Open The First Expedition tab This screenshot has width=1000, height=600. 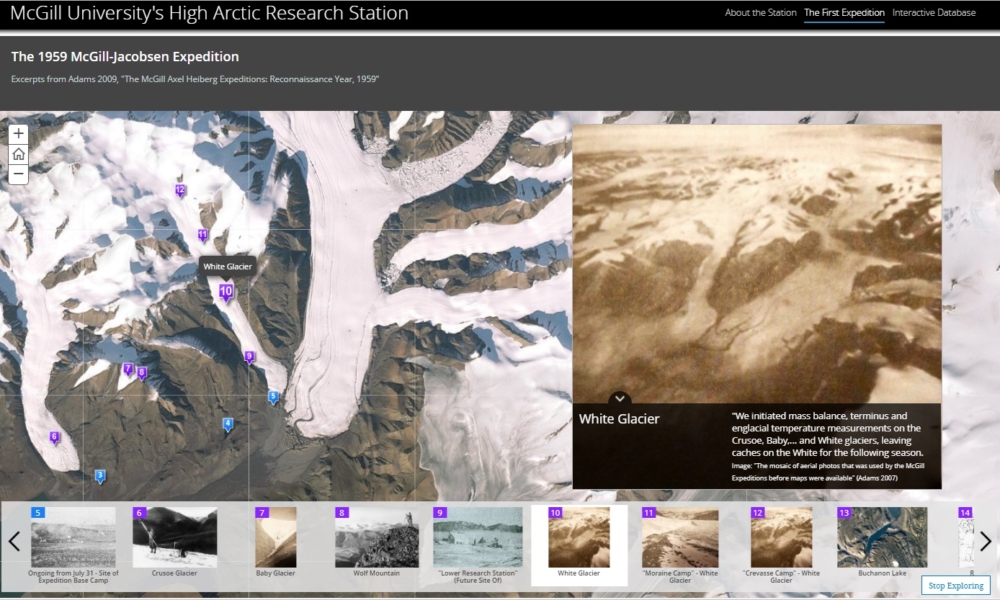pos(844,13)
